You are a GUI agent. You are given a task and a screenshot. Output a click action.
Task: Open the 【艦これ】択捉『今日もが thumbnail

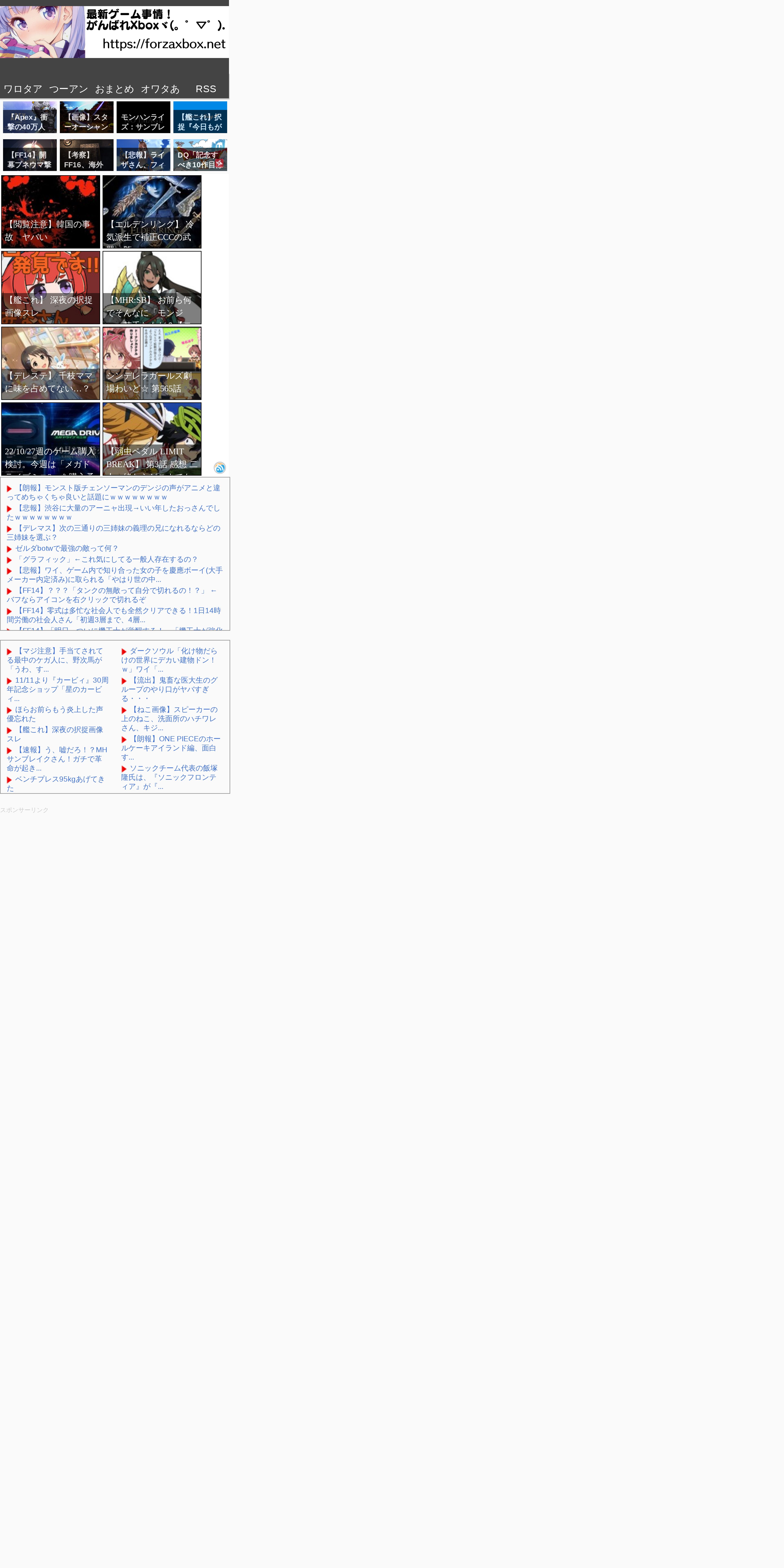point(200,117)
